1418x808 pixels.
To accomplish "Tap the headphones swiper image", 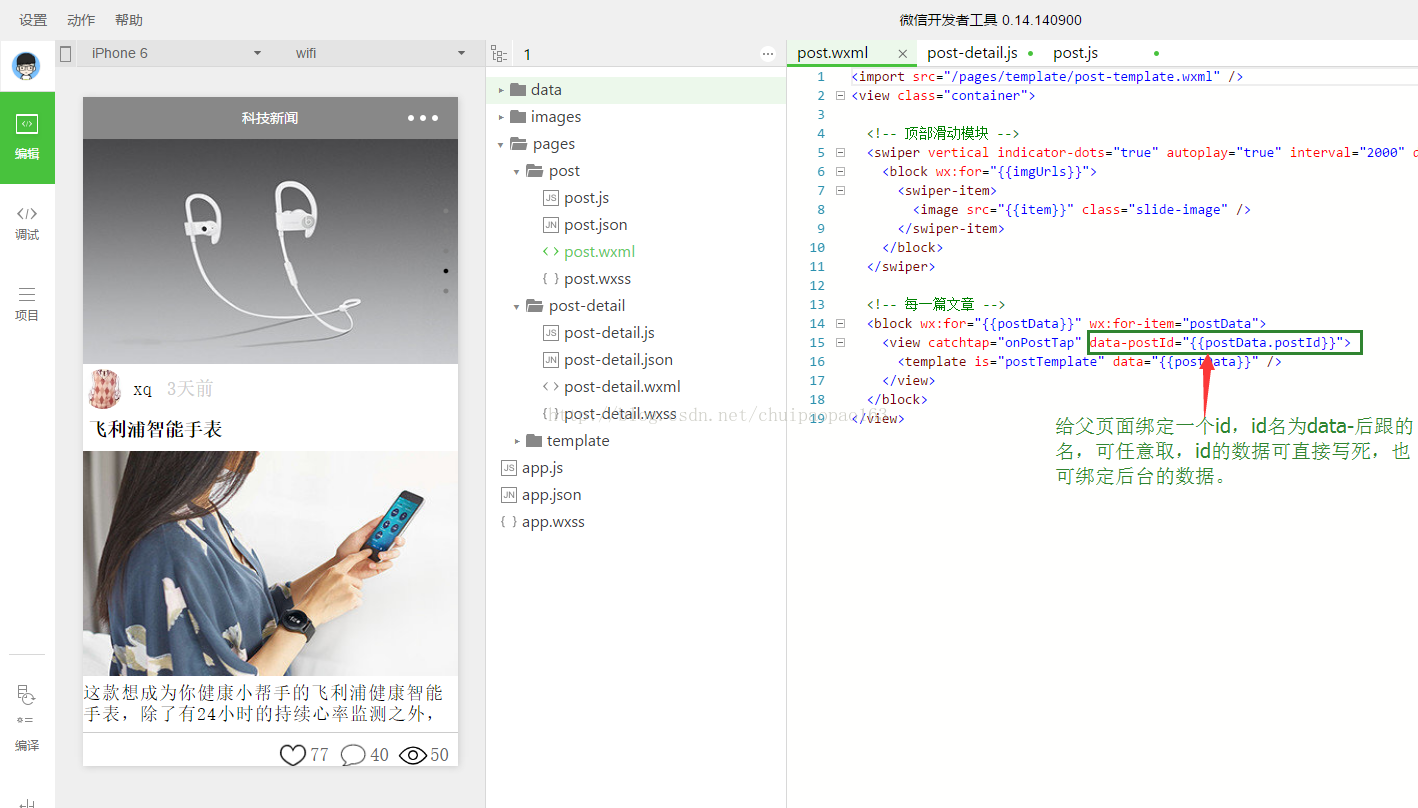I will (x=270, y=251).
